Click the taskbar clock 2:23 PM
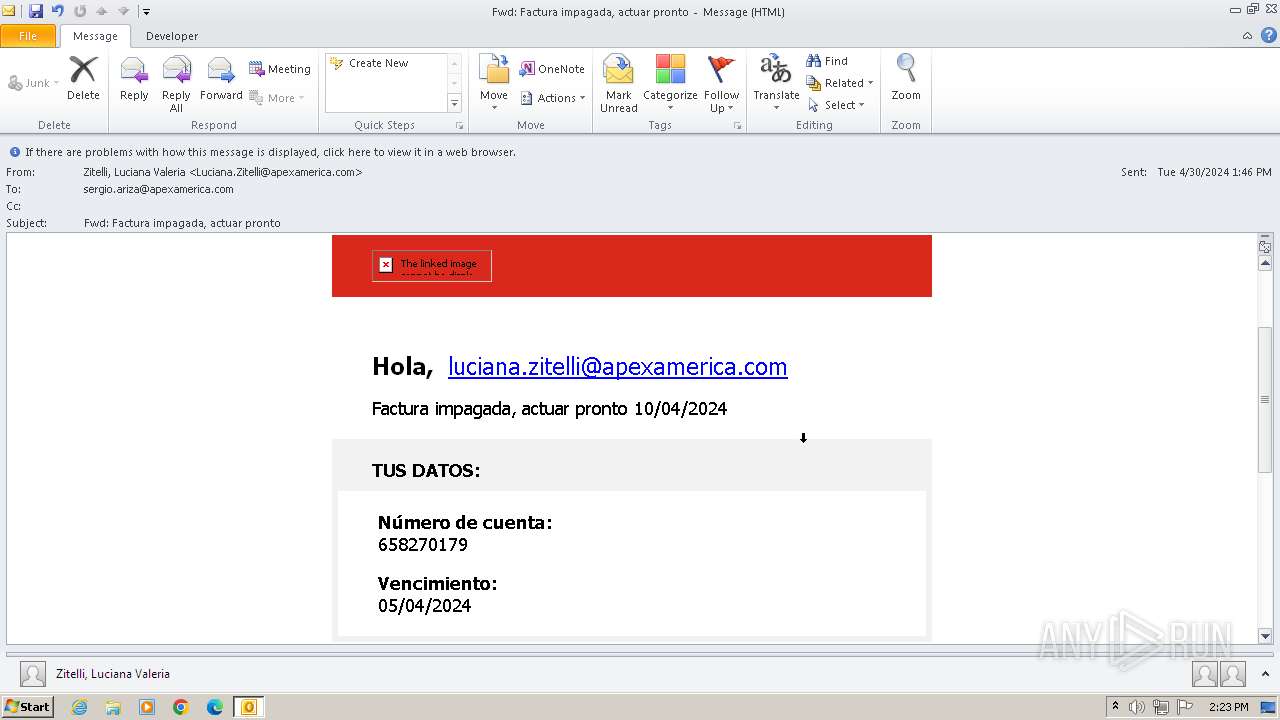Viewport: 1280px width, 720px height. pos(1229,707)
